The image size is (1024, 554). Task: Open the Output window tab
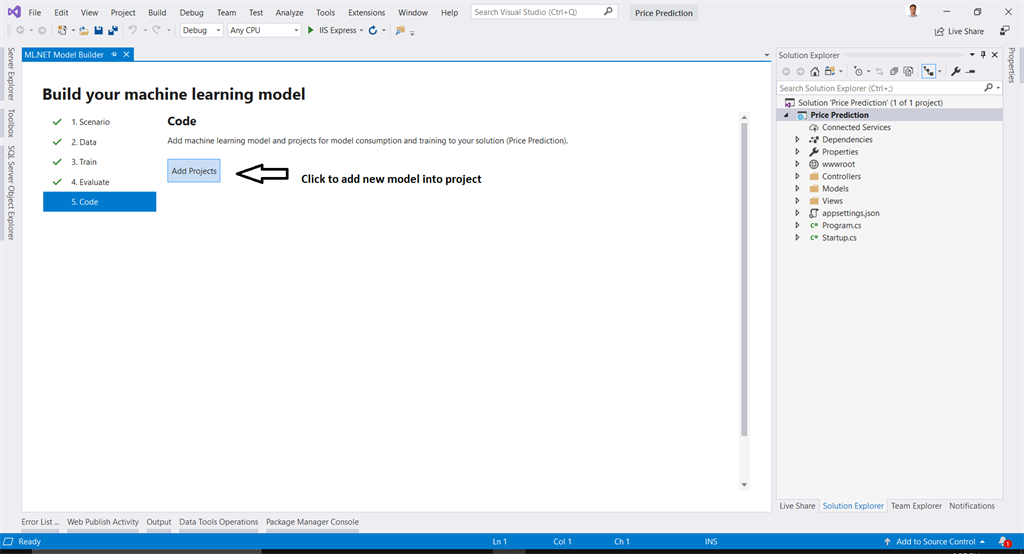click(159, 522)
